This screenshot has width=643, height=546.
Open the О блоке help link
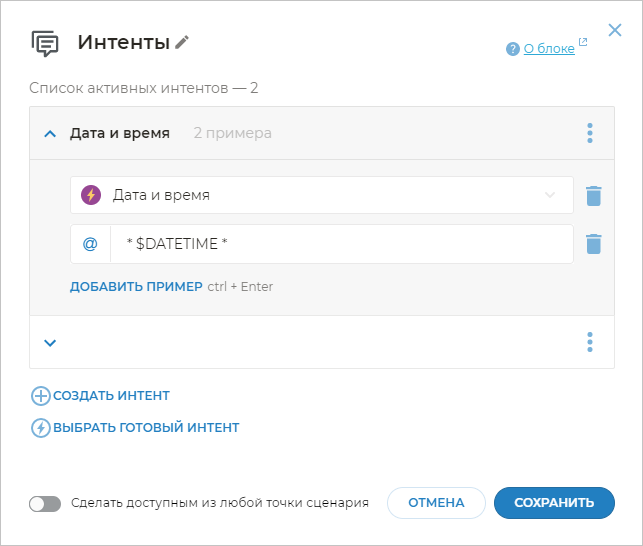(x=550, y=48)
